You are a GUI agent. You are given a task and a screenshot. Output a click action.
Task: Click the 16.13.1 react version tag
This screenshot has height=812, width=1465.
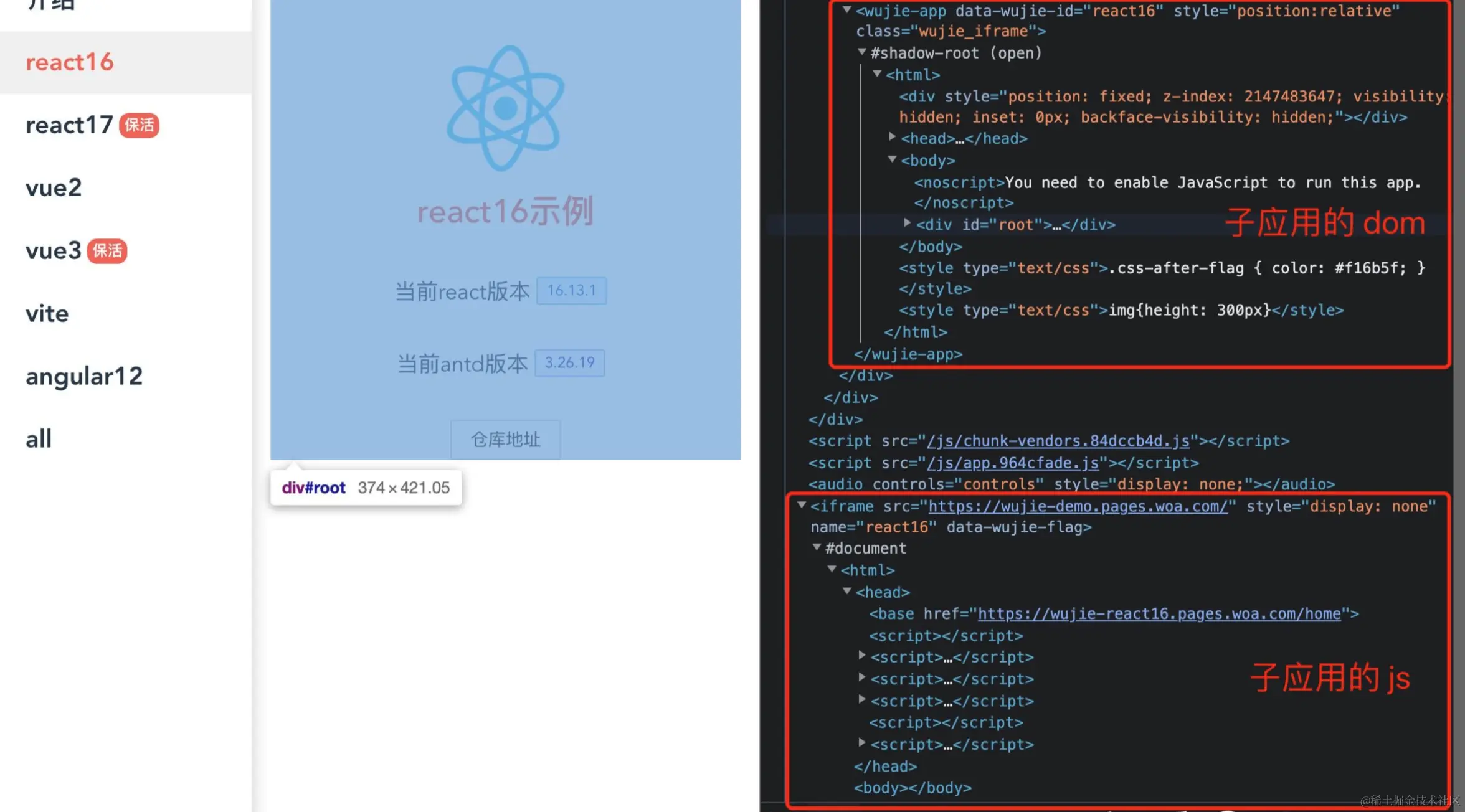point(571,290)
